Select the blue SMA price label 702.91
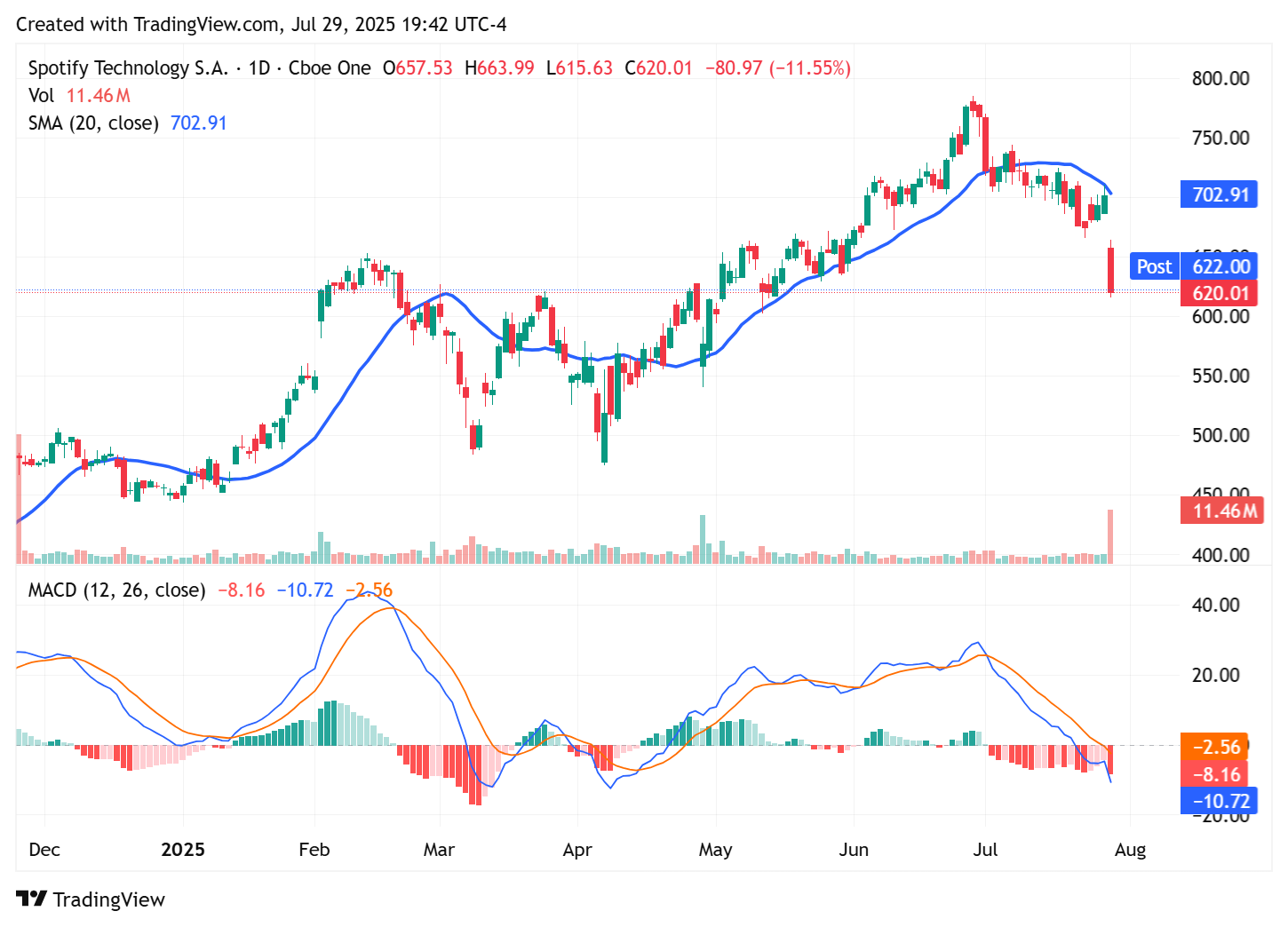 (x=1219, y=194)
